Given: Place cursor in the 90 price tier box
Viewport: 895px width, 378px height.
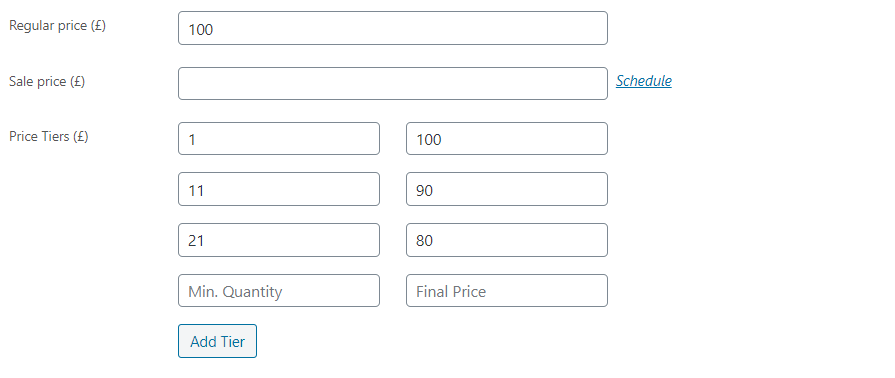Looking at the screenshot, I should [x=507, y=189].
